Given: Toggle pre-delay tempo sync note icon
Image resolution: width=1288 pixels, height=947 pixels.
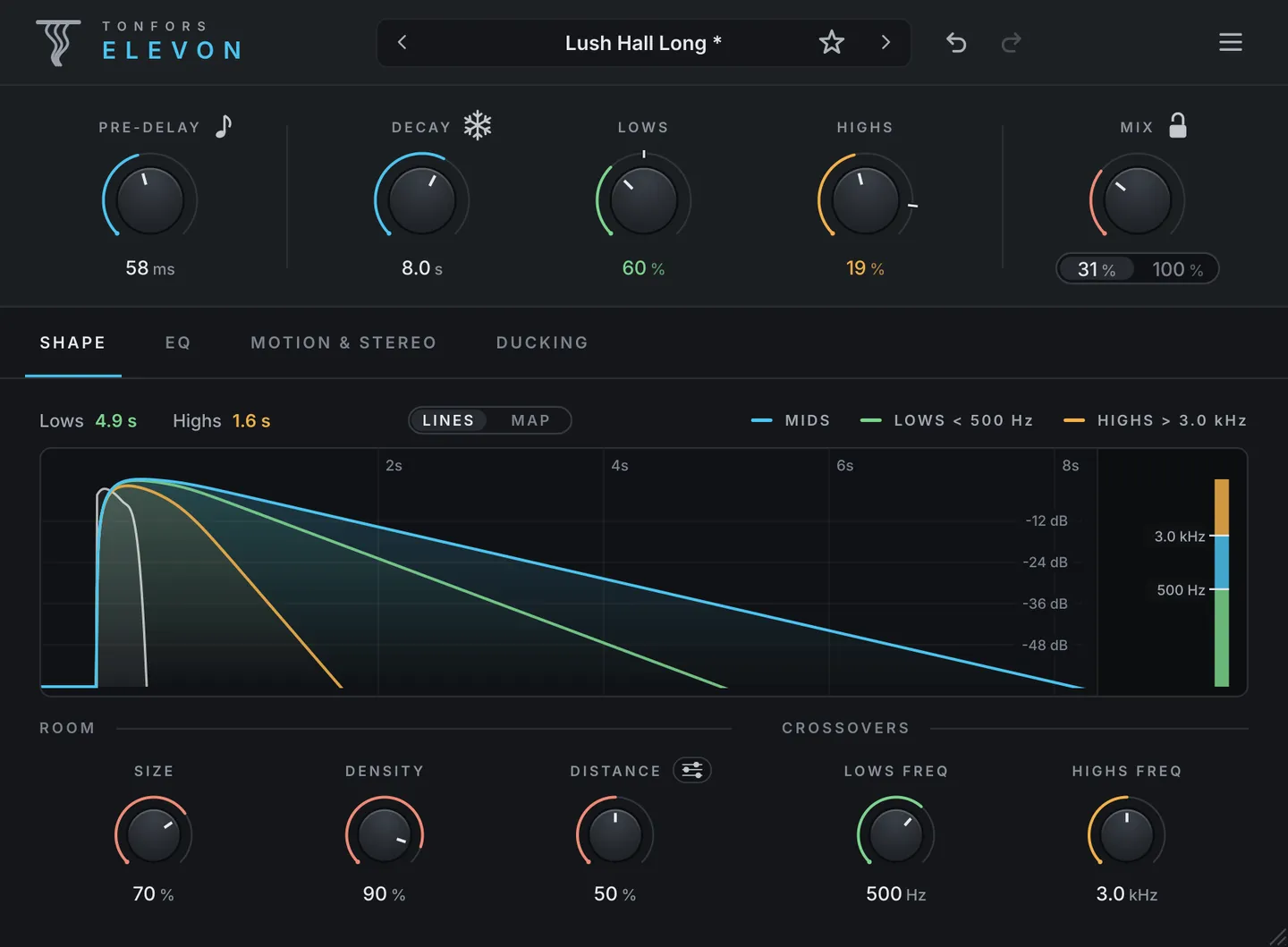Looking at the screenshot, I should (x=224, y=126).
